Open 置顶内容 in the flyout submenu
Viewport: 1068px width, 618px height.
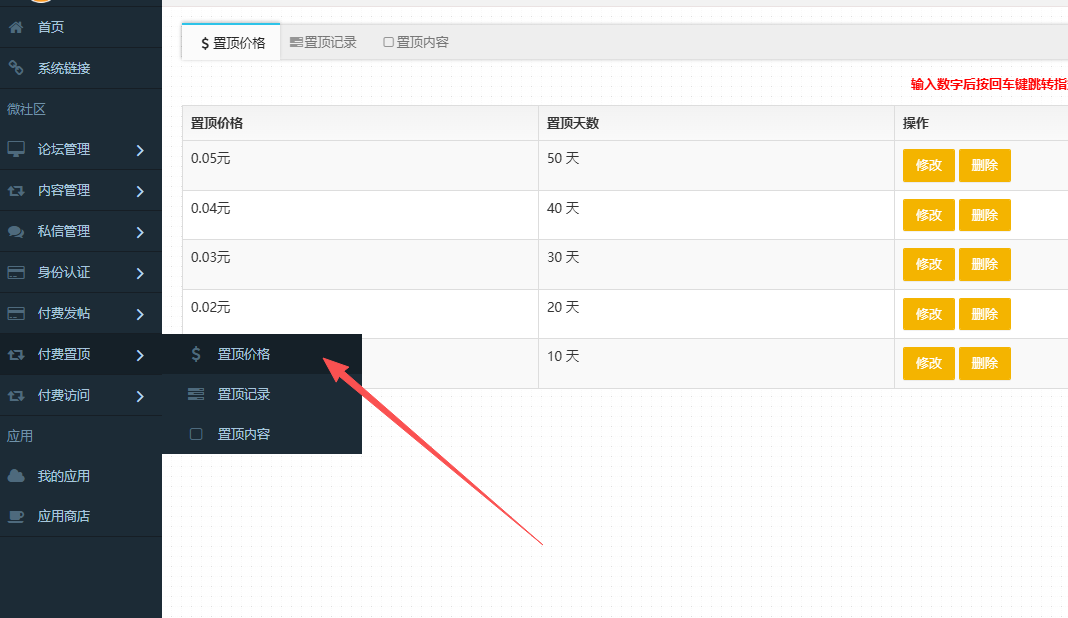click(244, 434)
